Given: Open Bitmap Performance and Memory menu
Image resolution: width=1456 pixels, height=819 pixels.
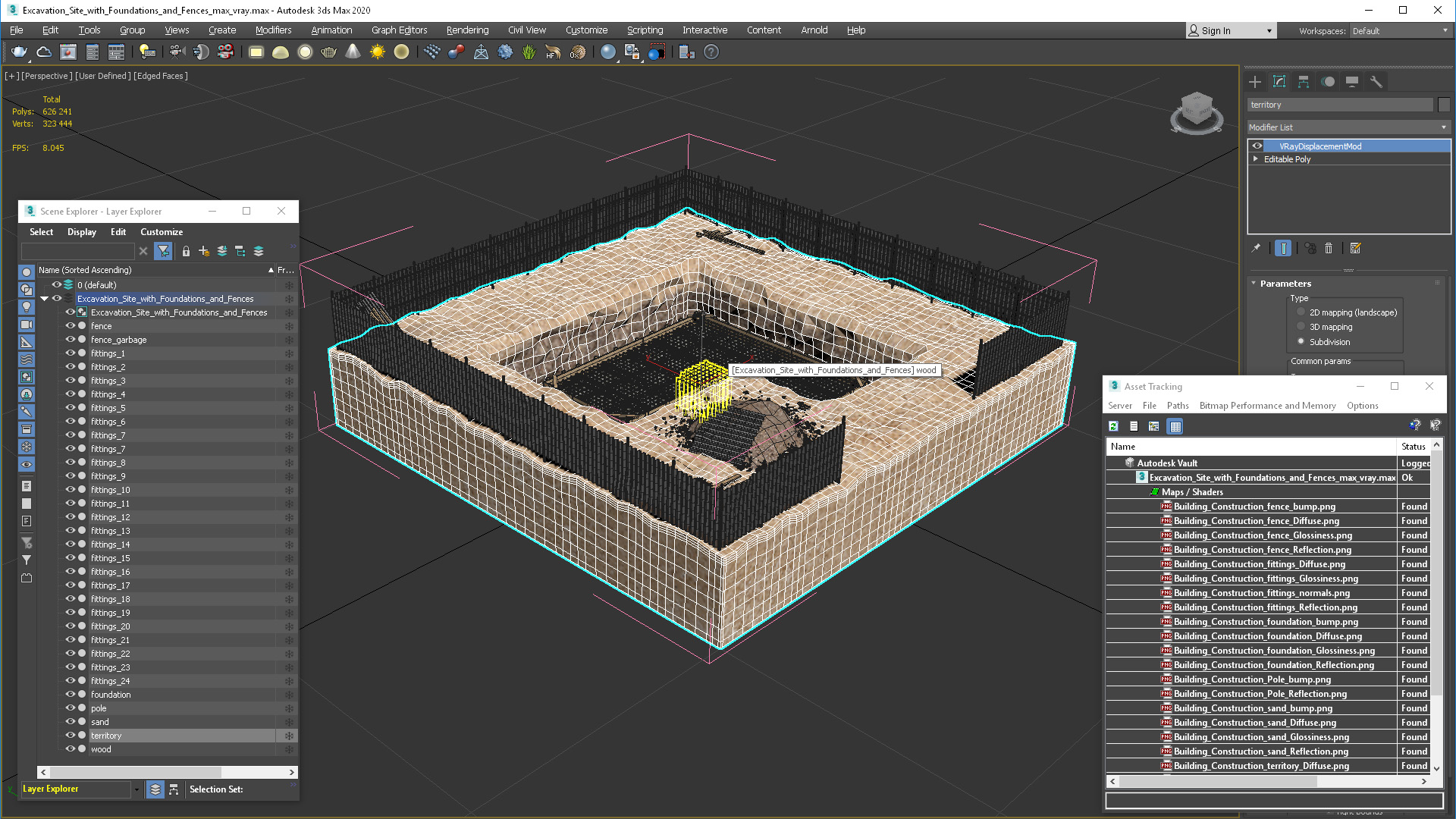Looking at the screenshot, I should (1267, 406).
